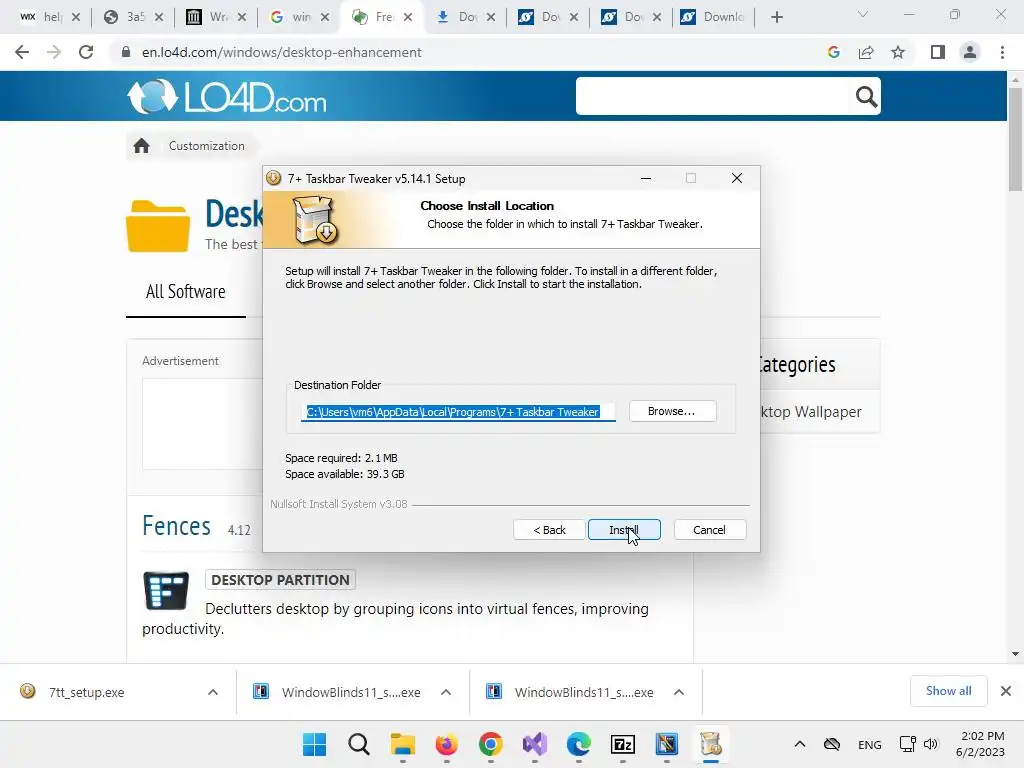Click the DESKTOP PARTITION tag

point(280,580)
